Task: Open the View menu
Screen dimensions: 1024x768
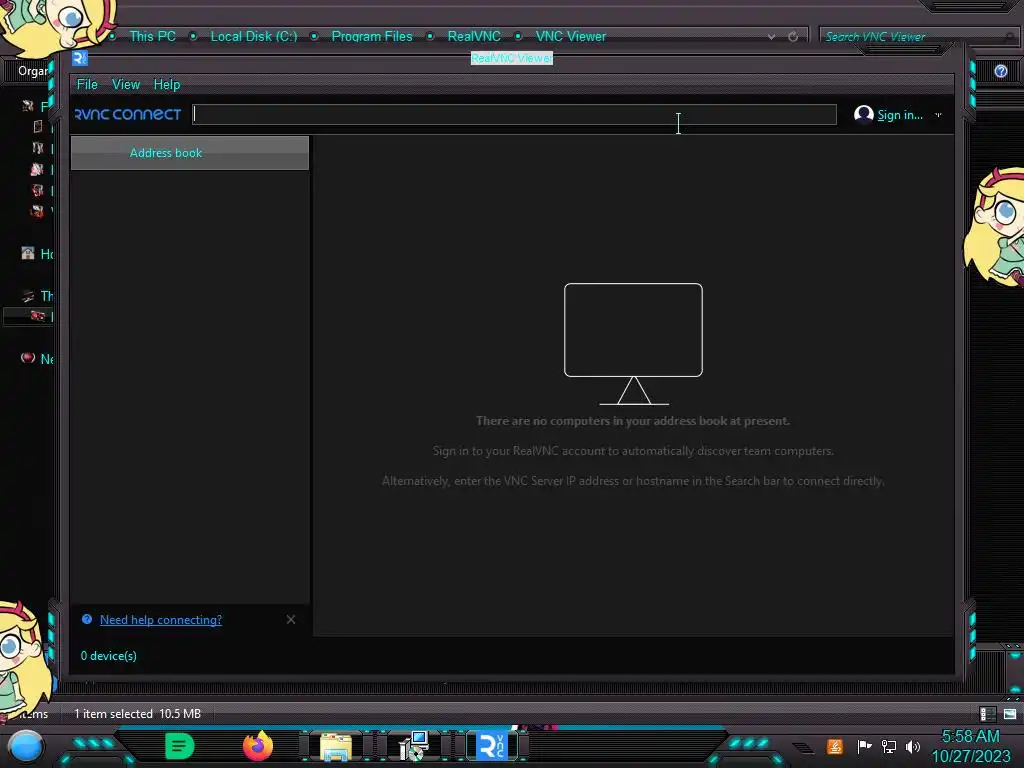Action: [125, 84]
